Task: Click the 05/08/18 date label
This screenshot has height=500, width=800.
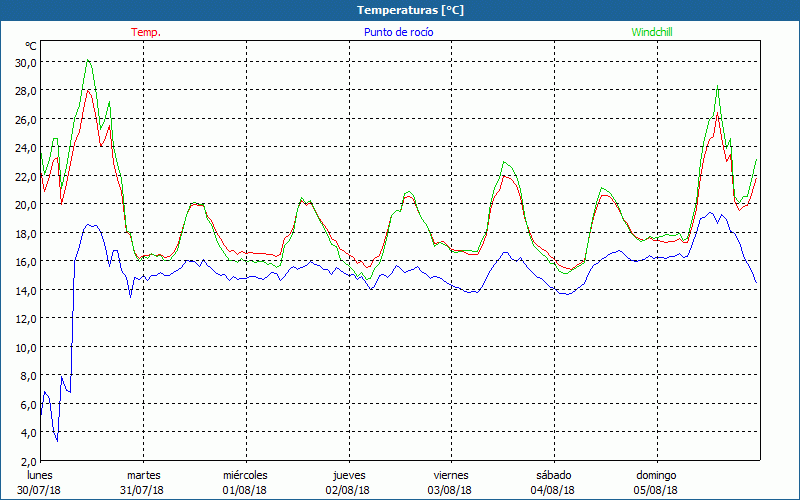Action: pos(656,490)
